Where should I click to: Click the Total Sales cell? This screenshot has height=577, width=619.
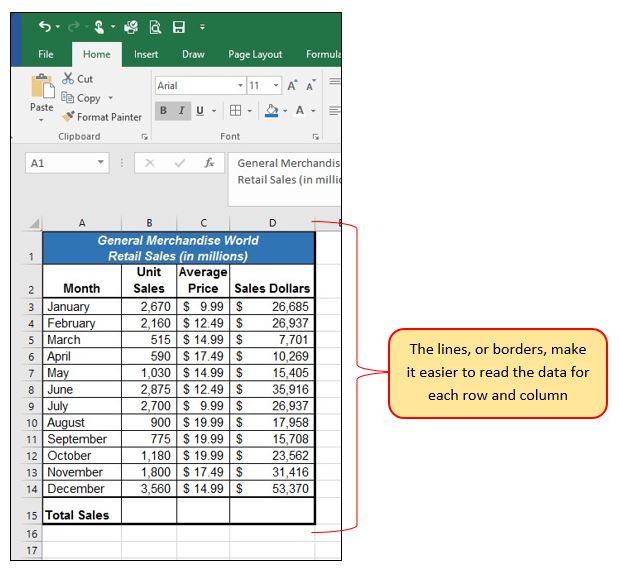coord(82,511)
